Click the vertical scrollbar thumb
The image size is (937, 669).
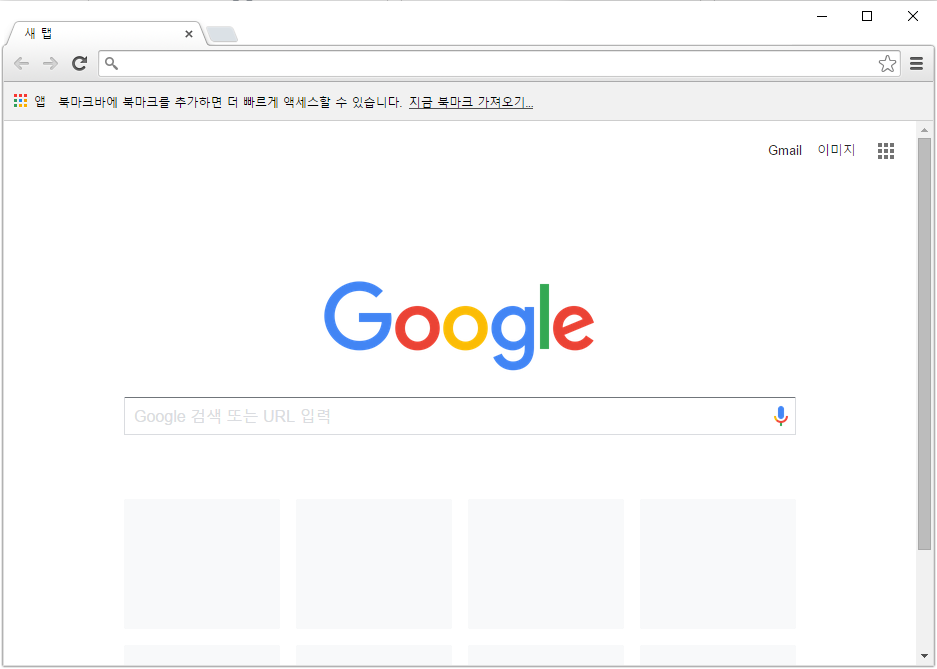(924, 343)
